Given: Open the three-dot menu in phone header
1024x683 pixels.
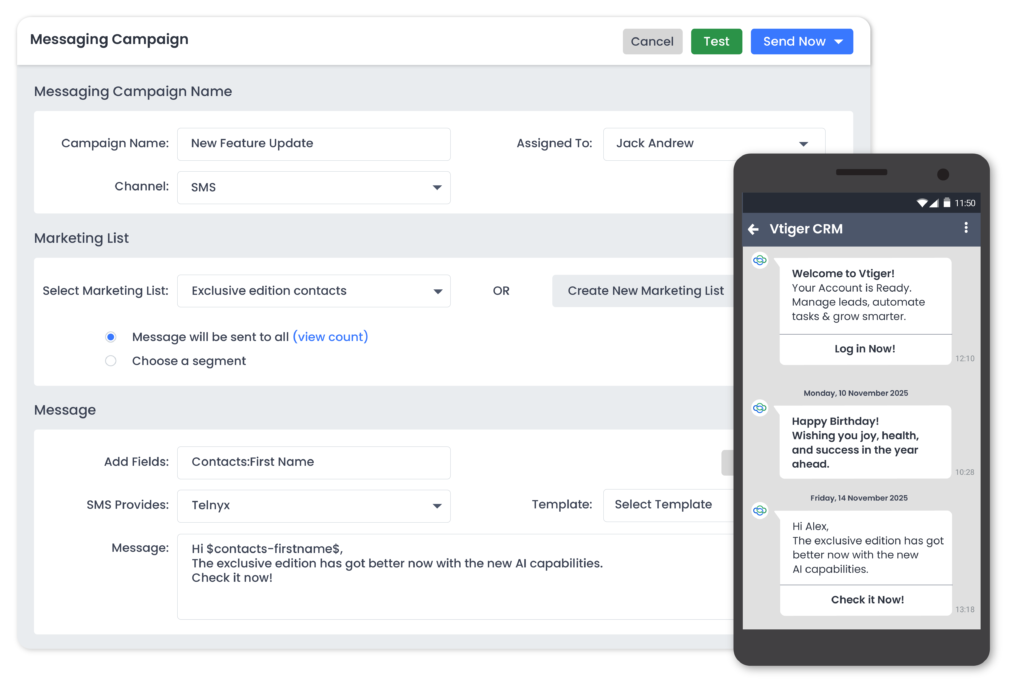Looking at the screenshot, I should (965, 228).
